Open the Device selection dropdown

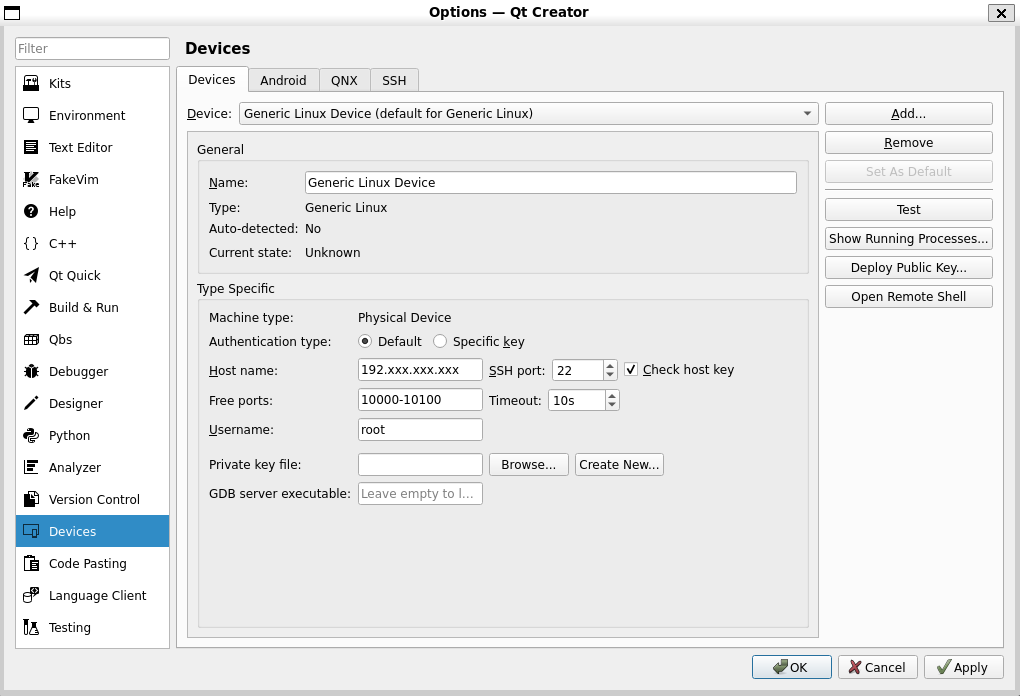click(x=528, y=114)
